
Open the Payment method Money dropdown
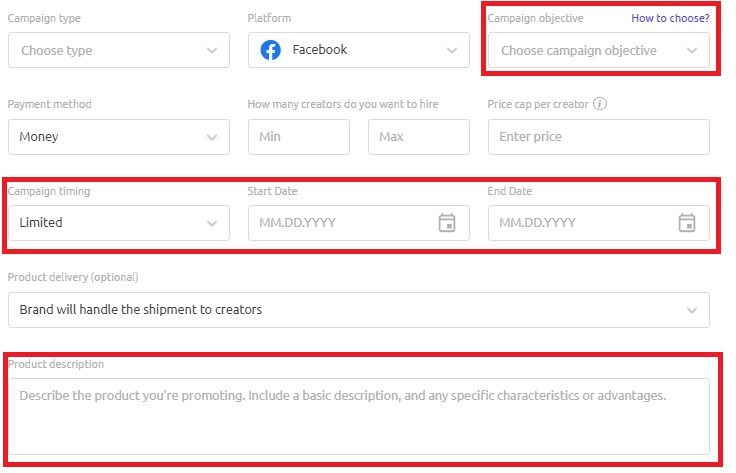(x=119, y=137)
